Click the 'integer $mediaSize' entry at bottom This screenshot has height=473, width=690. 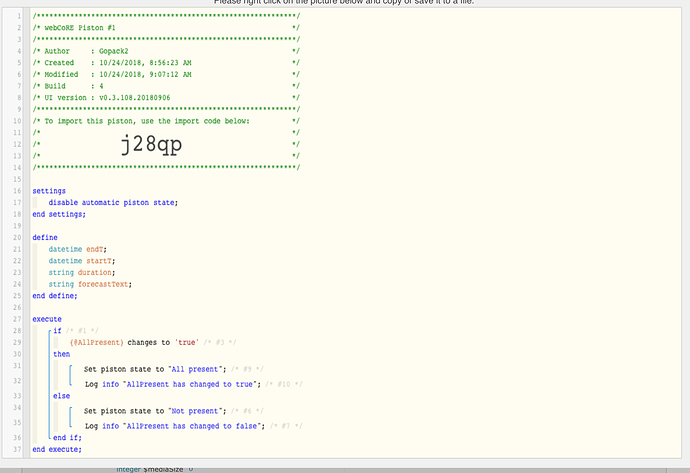(x=154, y=469)
